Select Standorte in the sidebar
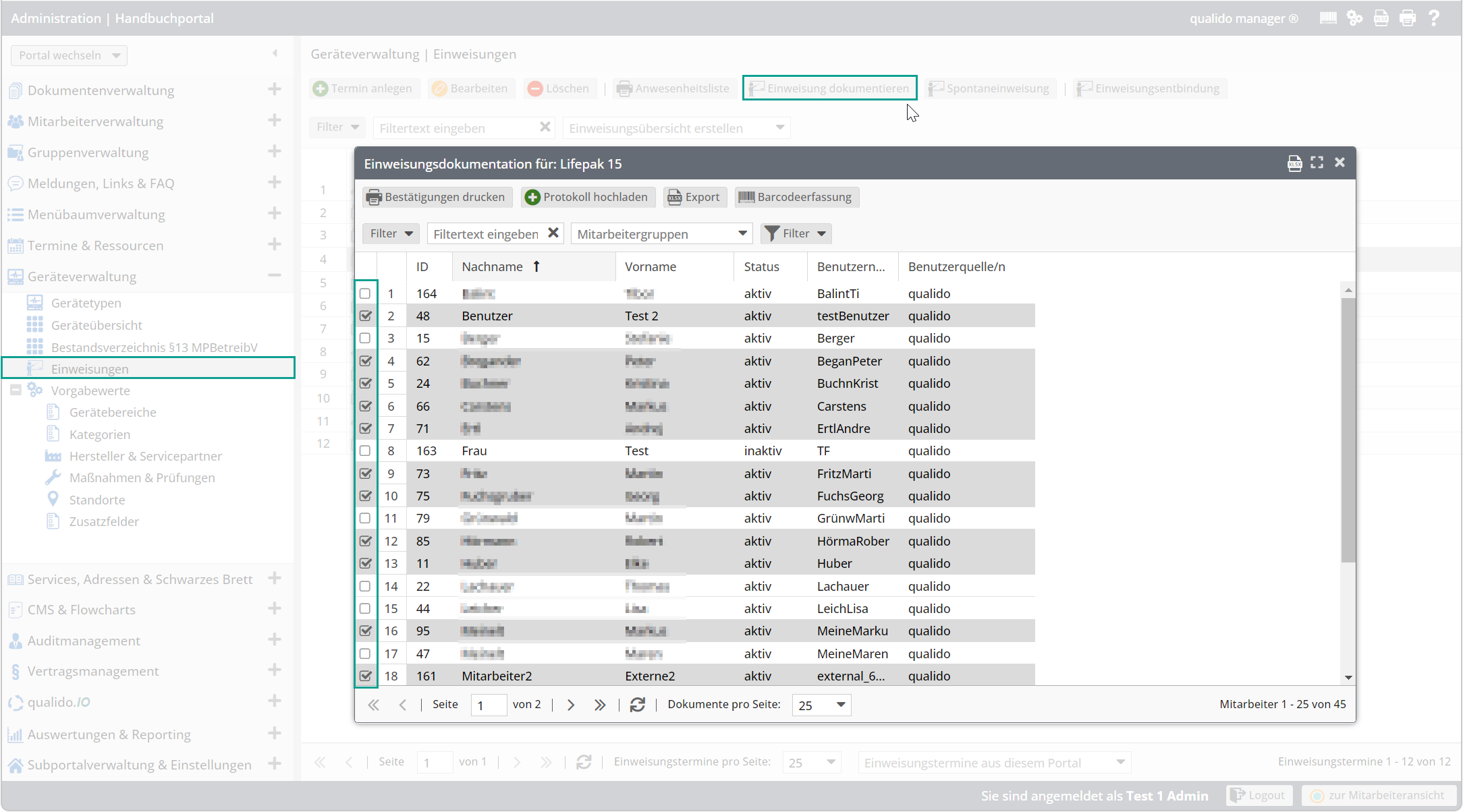The height and width of the screenshot is (812, 1463). [x=96, y=500]
